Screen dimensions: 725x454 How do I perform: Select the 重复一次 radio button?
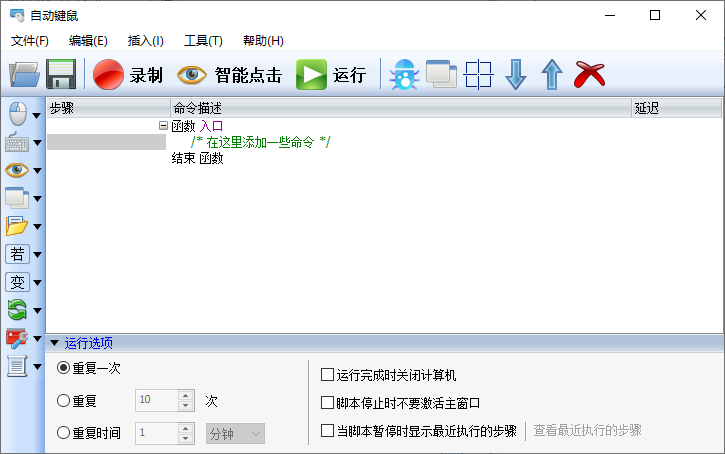pyautogui.click(x=63, y=368)
